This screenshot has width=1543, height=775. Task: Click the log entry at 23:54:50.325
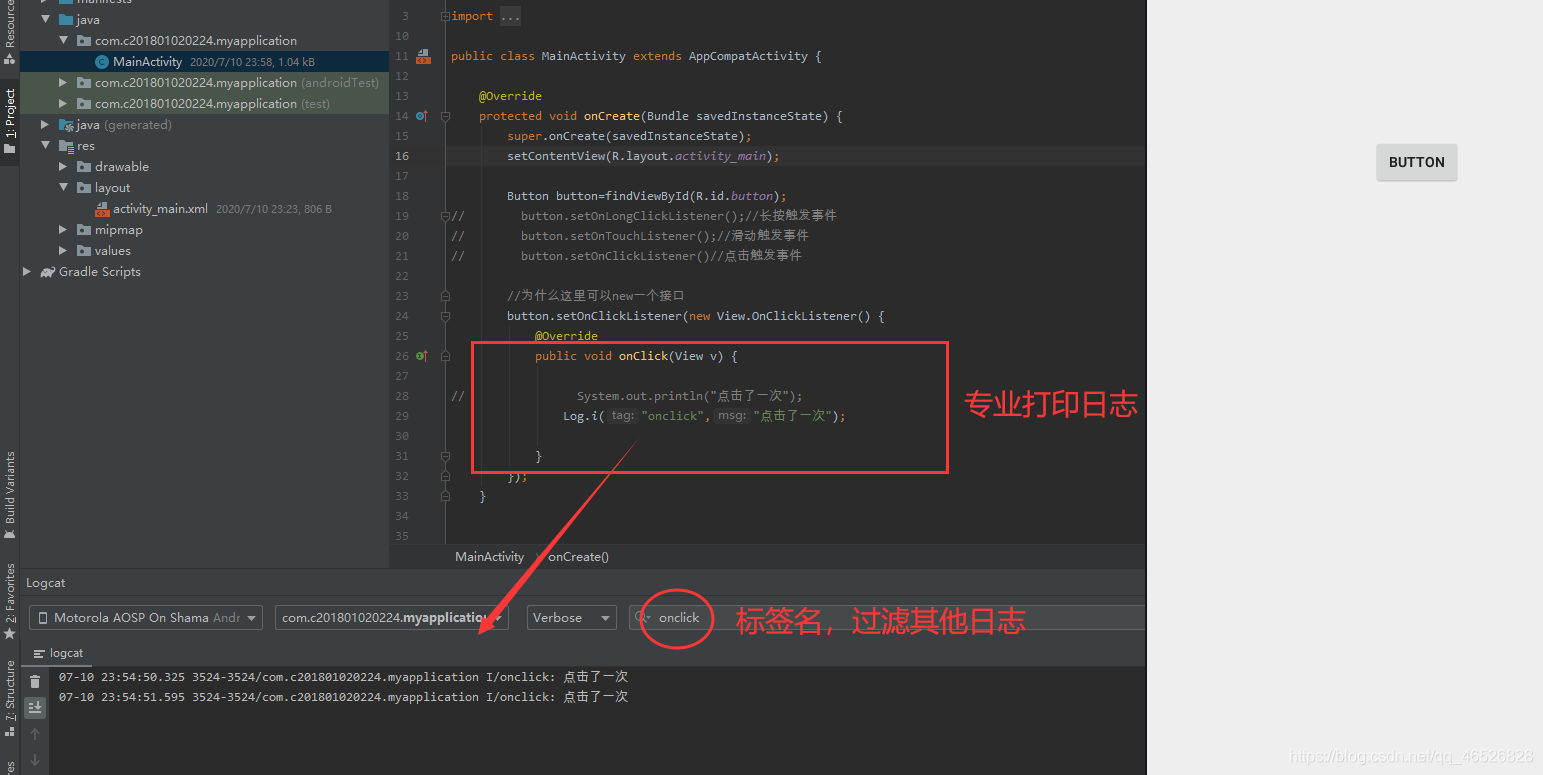(x=343, y=677)
